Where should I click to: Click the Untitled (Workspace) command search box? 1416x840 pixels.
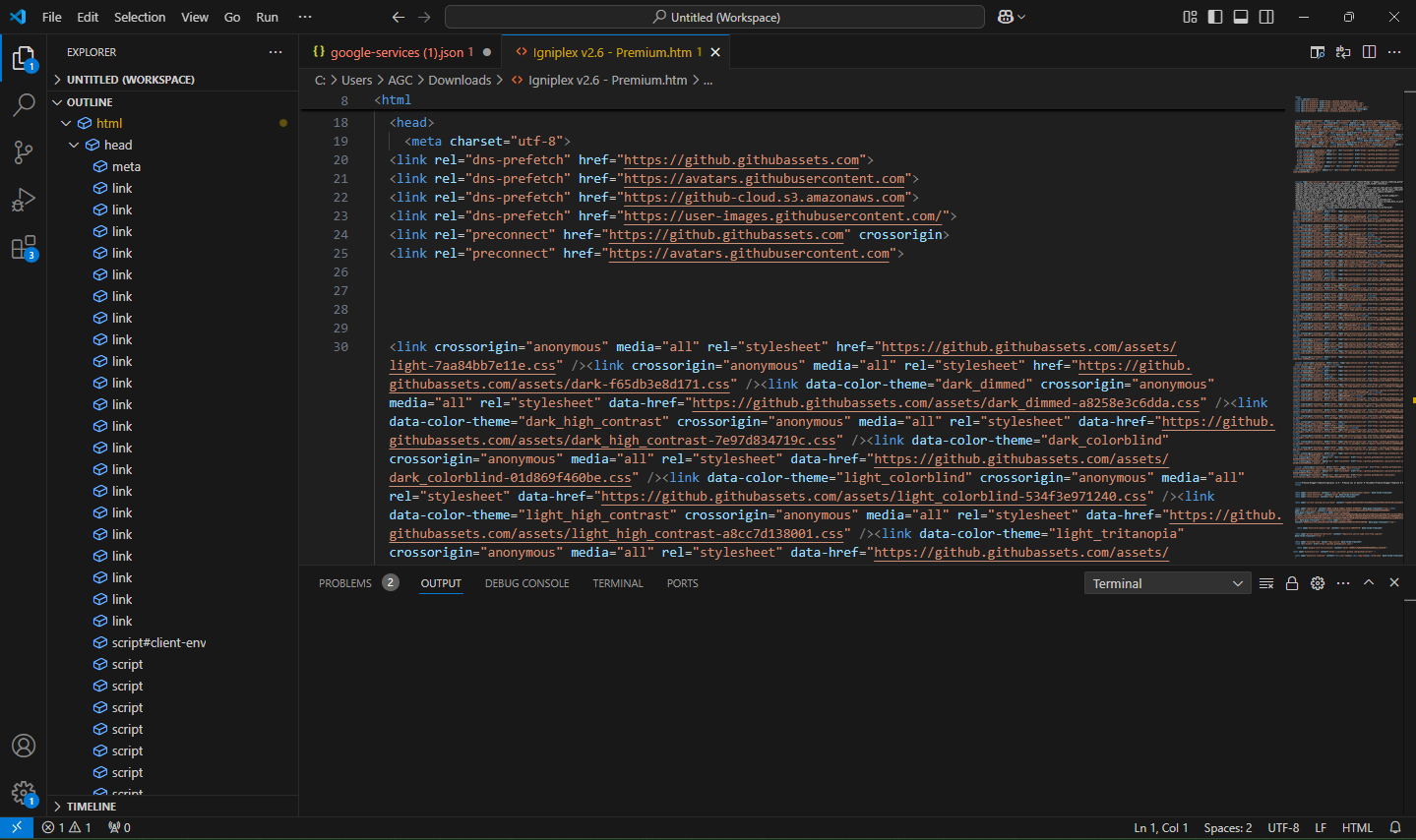click(714, 17)
